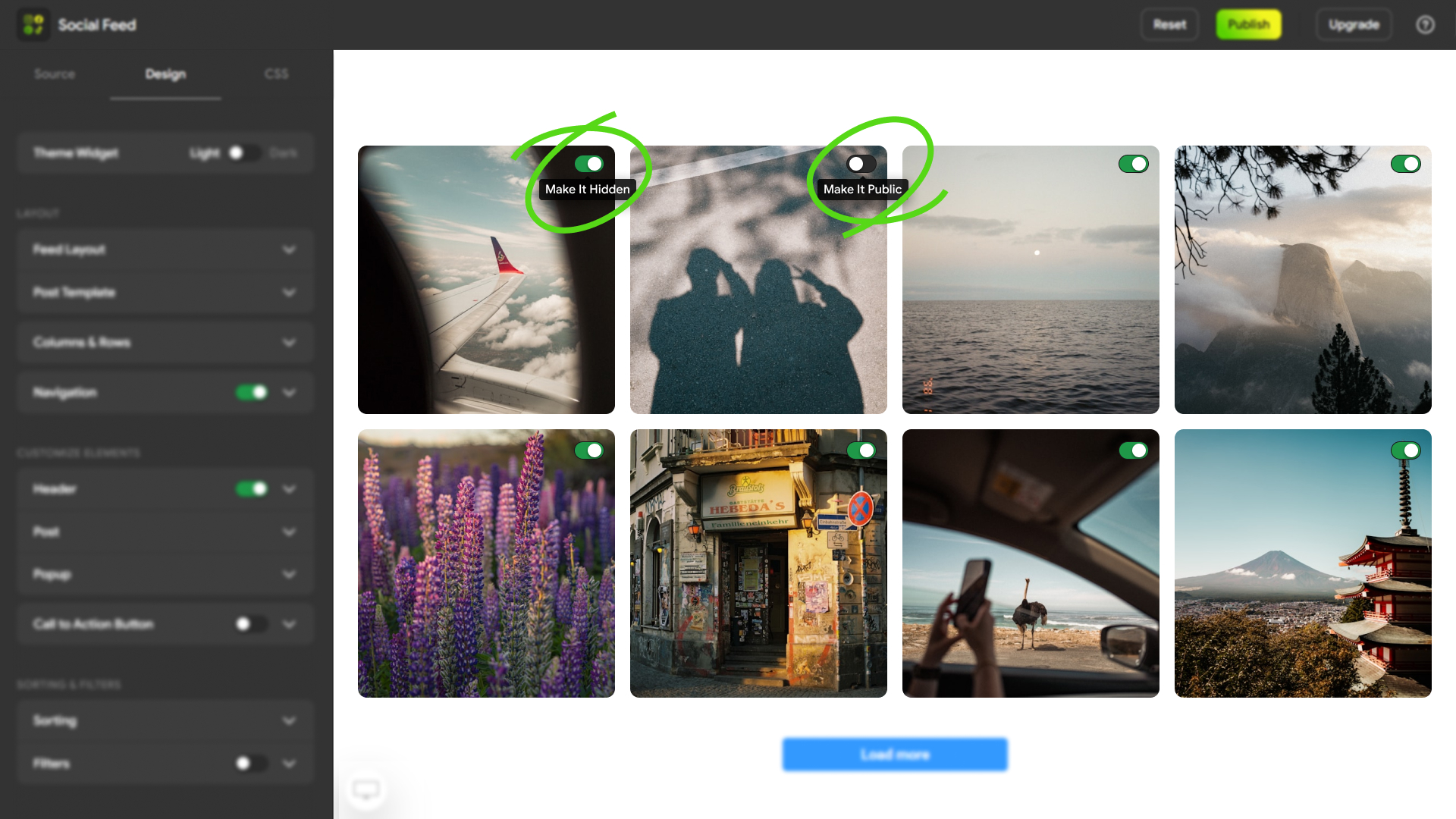Open the help icon in the top bar
Image resolution: width=1456 pixels, height=819 pixels.
pyautogui.click(x=1426, y=24)
